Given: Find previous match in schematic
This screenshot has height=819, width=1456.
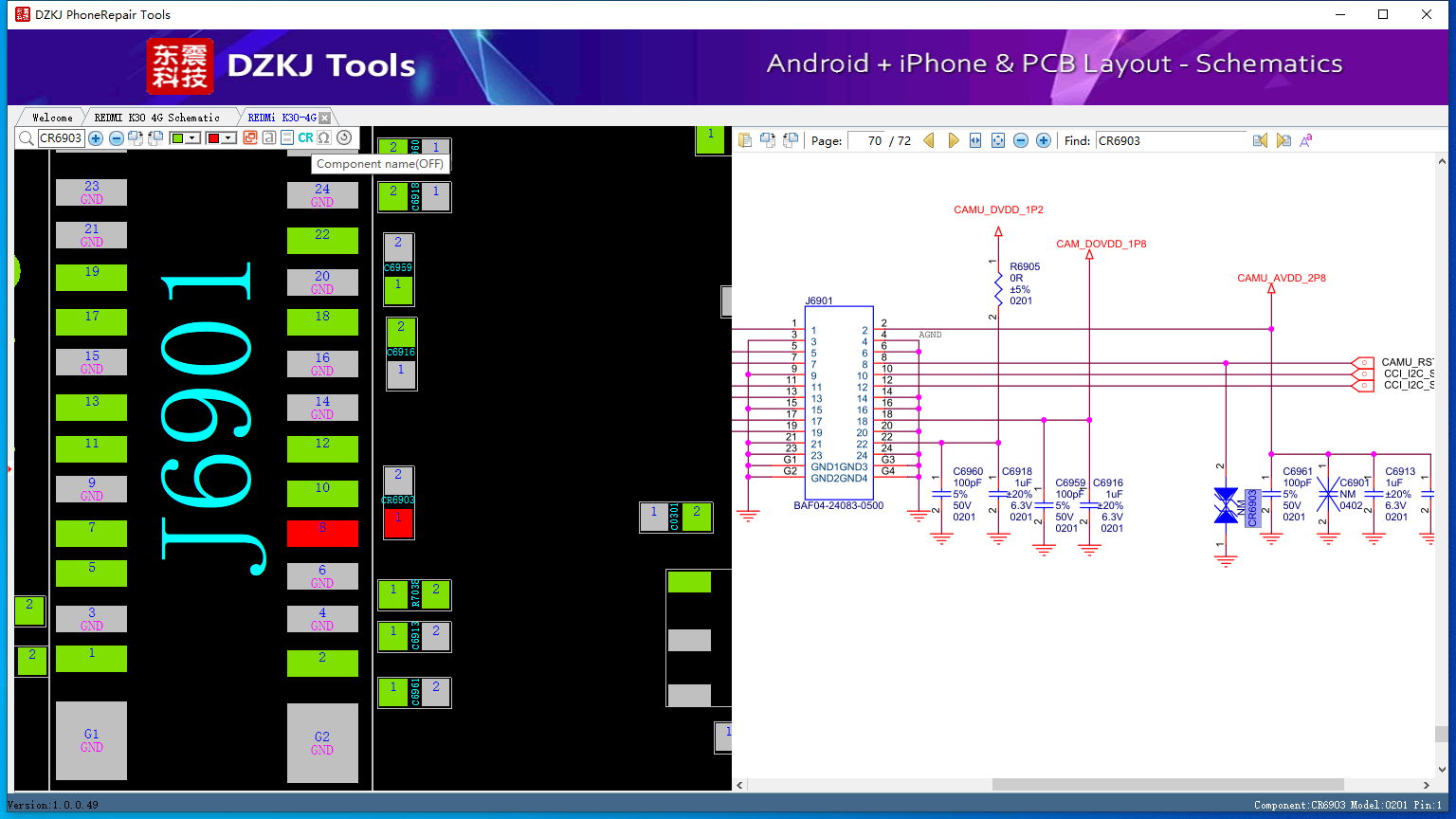Looking at the screenshot, I should pos(1260,140).
